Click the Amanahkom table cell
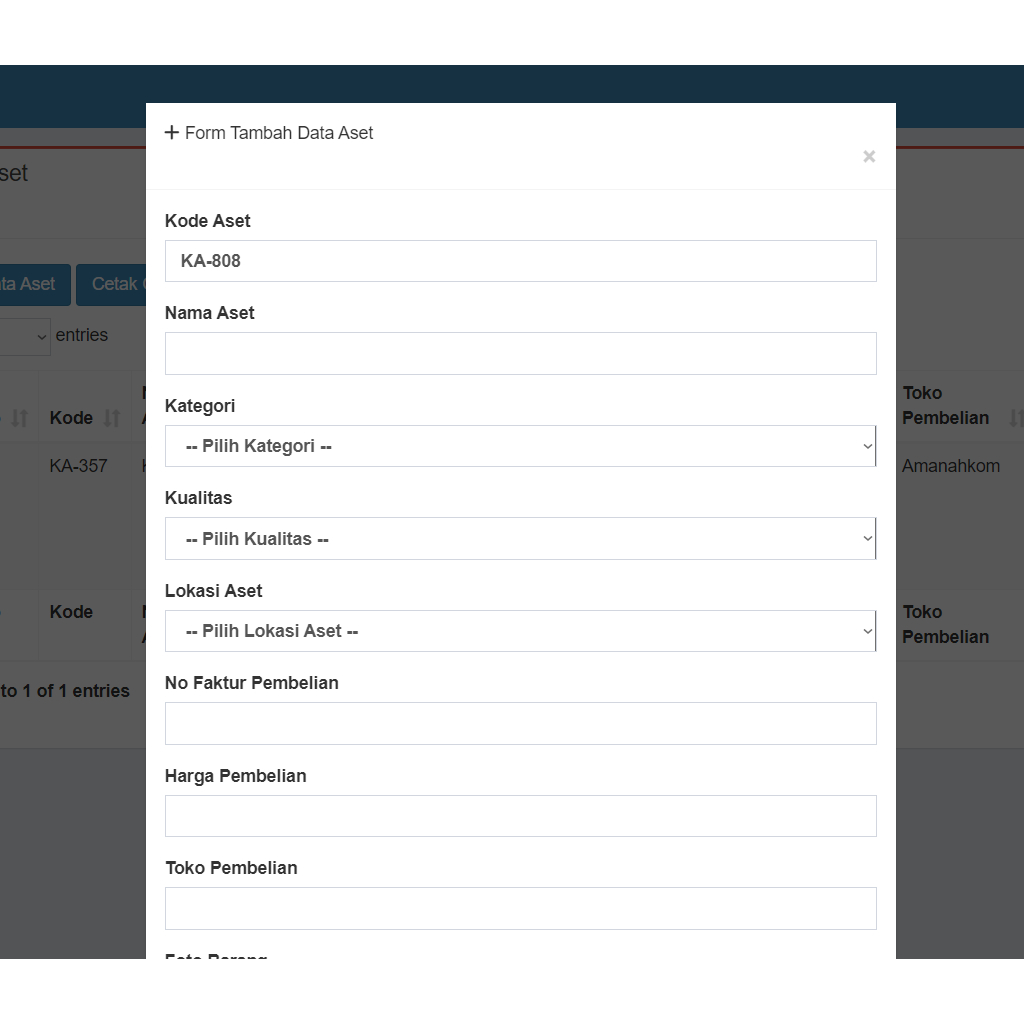 950,466
